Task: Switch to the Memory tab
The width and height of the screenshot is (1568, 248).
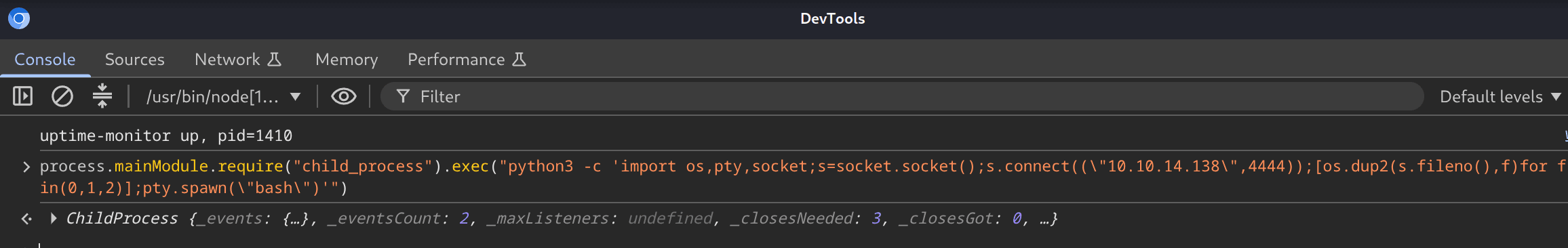Action: 347,60
